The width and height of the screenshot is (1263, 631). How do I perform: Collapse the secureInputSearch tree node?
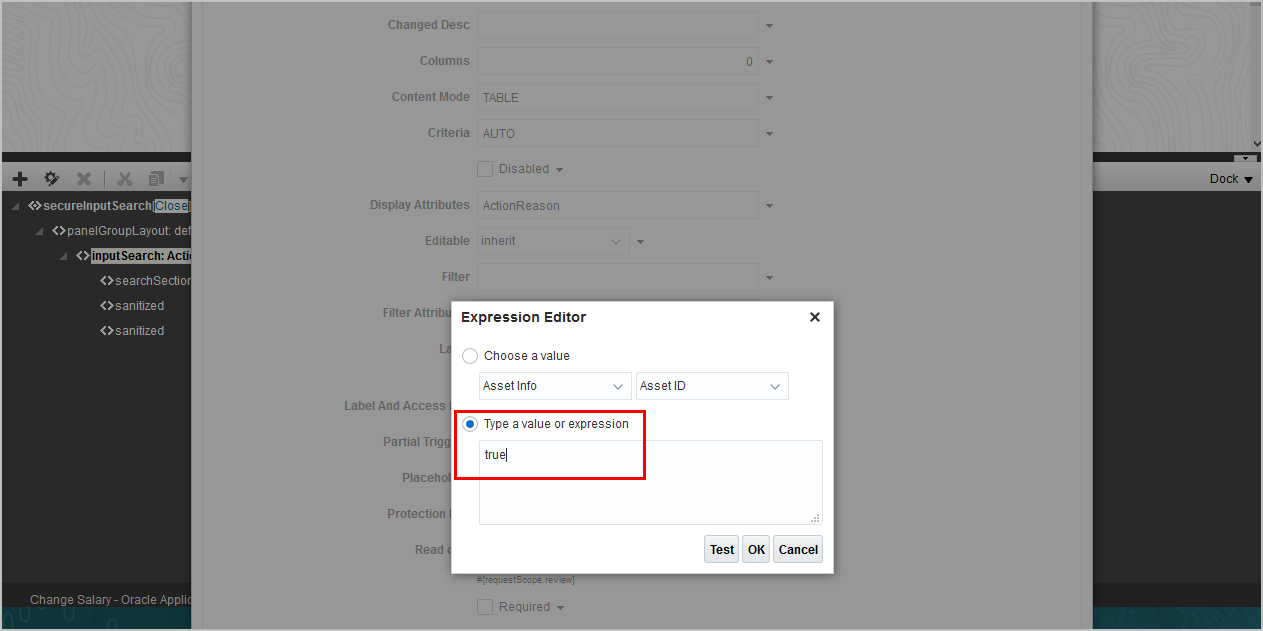click(15, 206)
